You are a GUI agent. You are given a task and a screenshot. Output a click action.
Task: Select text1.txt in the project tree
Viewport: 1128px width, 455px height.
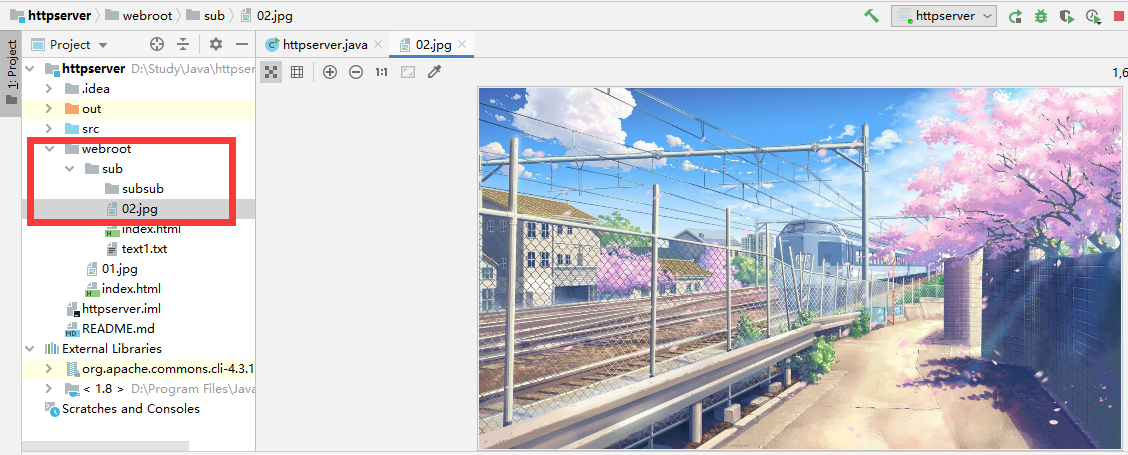point(144,249)
